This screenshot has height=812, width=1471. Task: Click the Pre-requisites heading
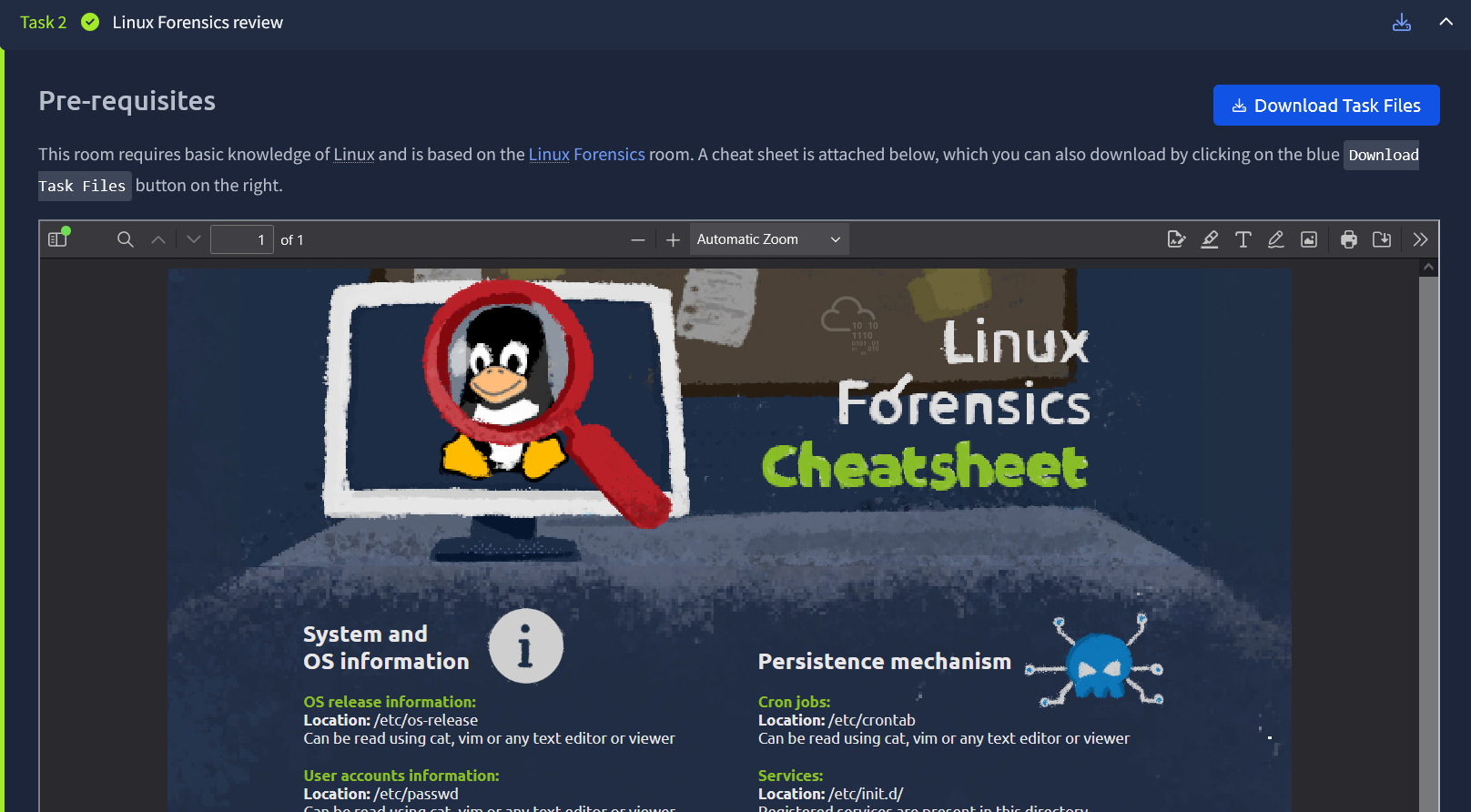pyautogui.click(x=127, y=101)
